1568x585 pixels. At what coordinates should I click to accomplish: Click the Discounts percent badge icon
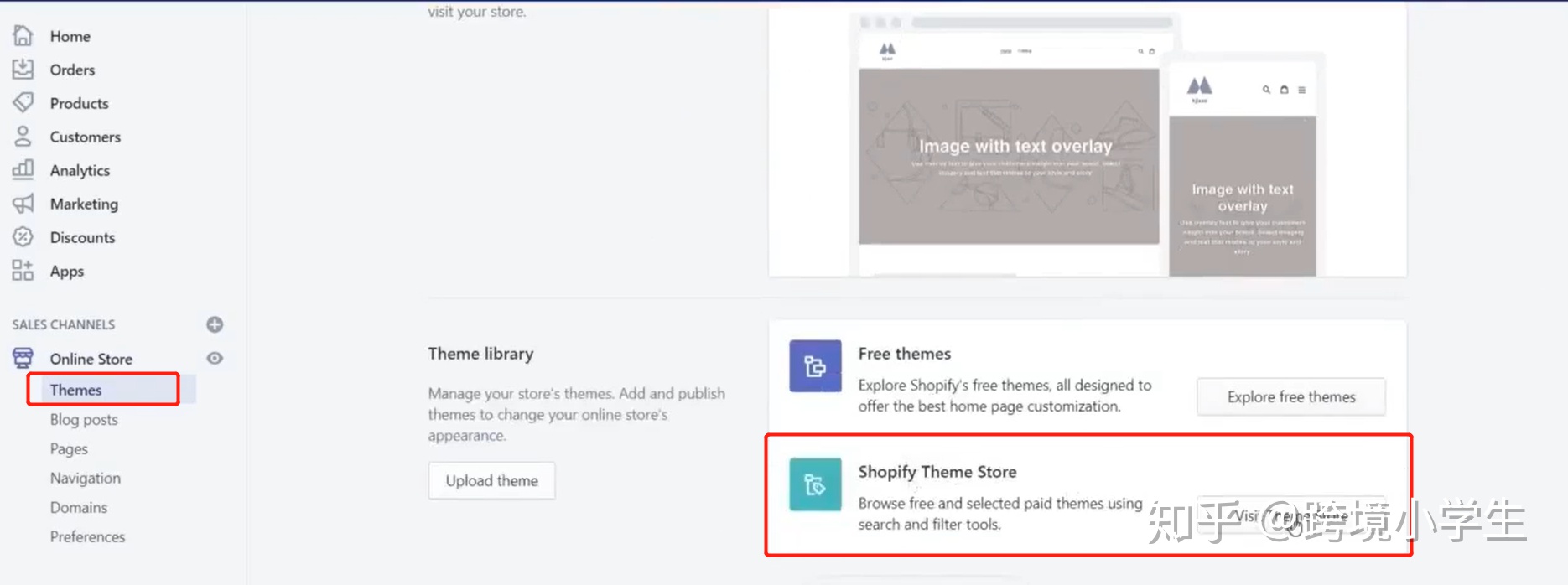23,236
